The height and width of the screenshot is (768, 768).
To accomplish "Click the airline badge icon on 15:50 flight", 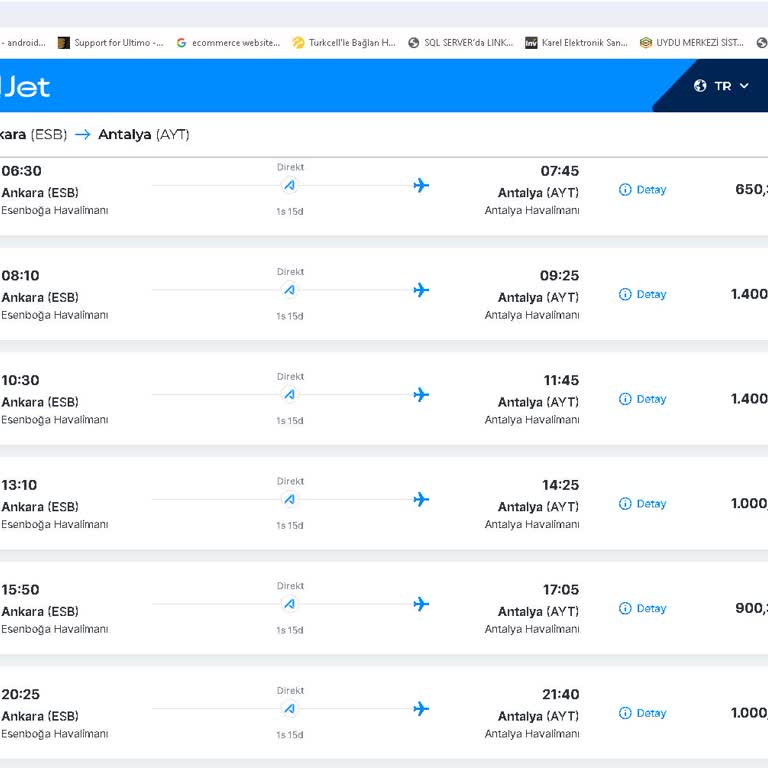I will 290,604.
